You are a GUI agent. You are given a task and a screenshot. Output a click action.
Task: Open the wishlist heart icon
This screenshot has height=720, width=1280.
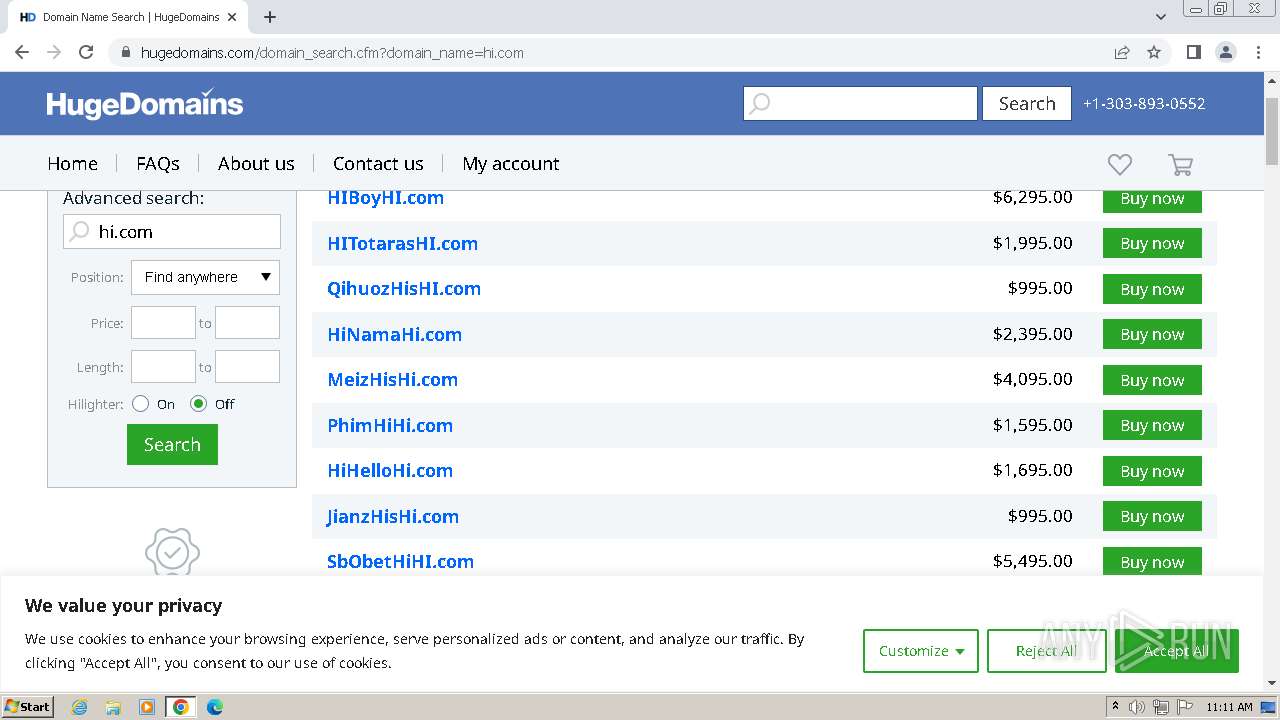click(1119, 164)
